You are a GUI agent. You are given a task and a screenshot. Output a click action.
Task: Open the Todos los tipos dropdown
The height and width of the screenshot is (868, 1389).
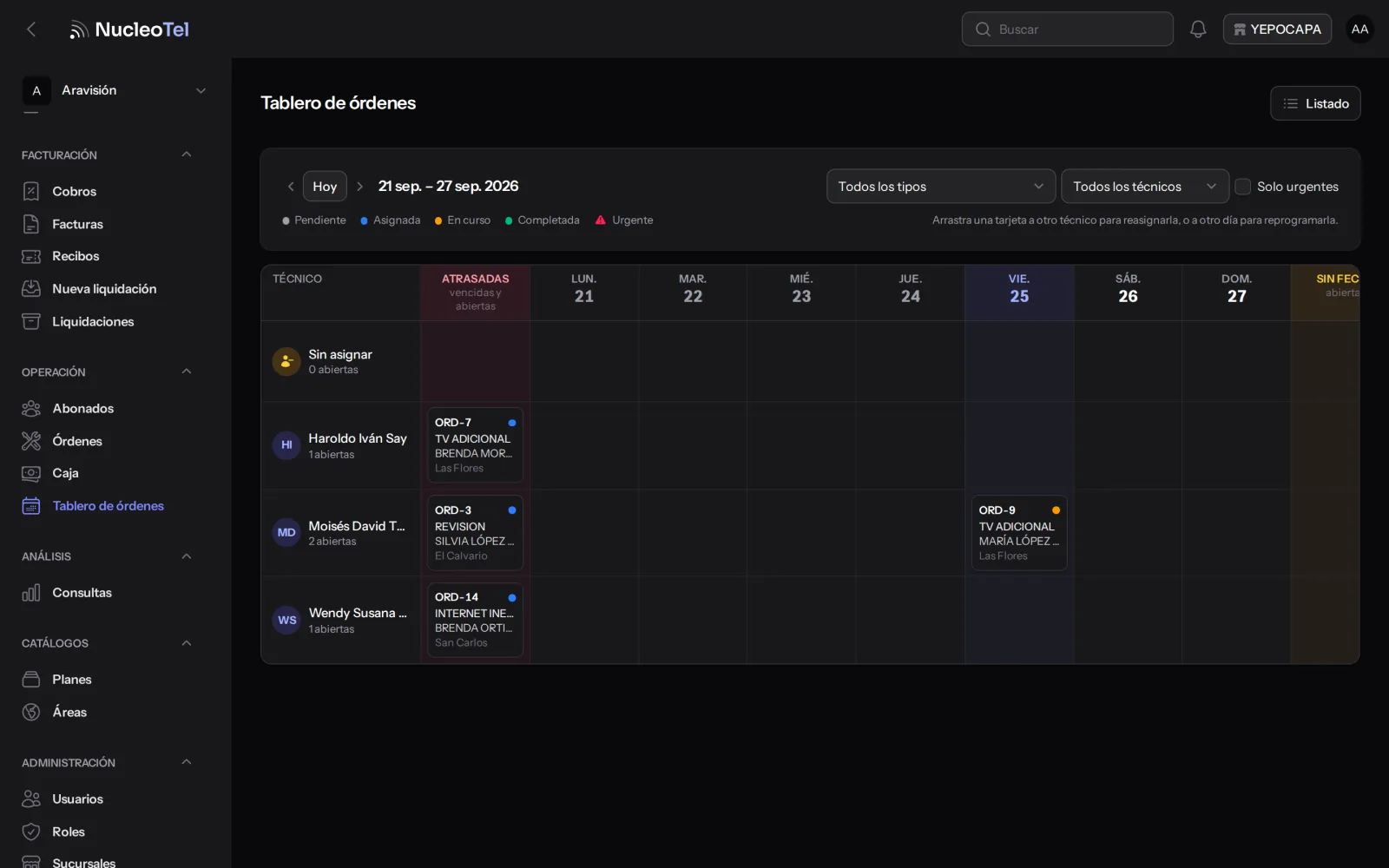pyautogui.click(x=941, y=187)
